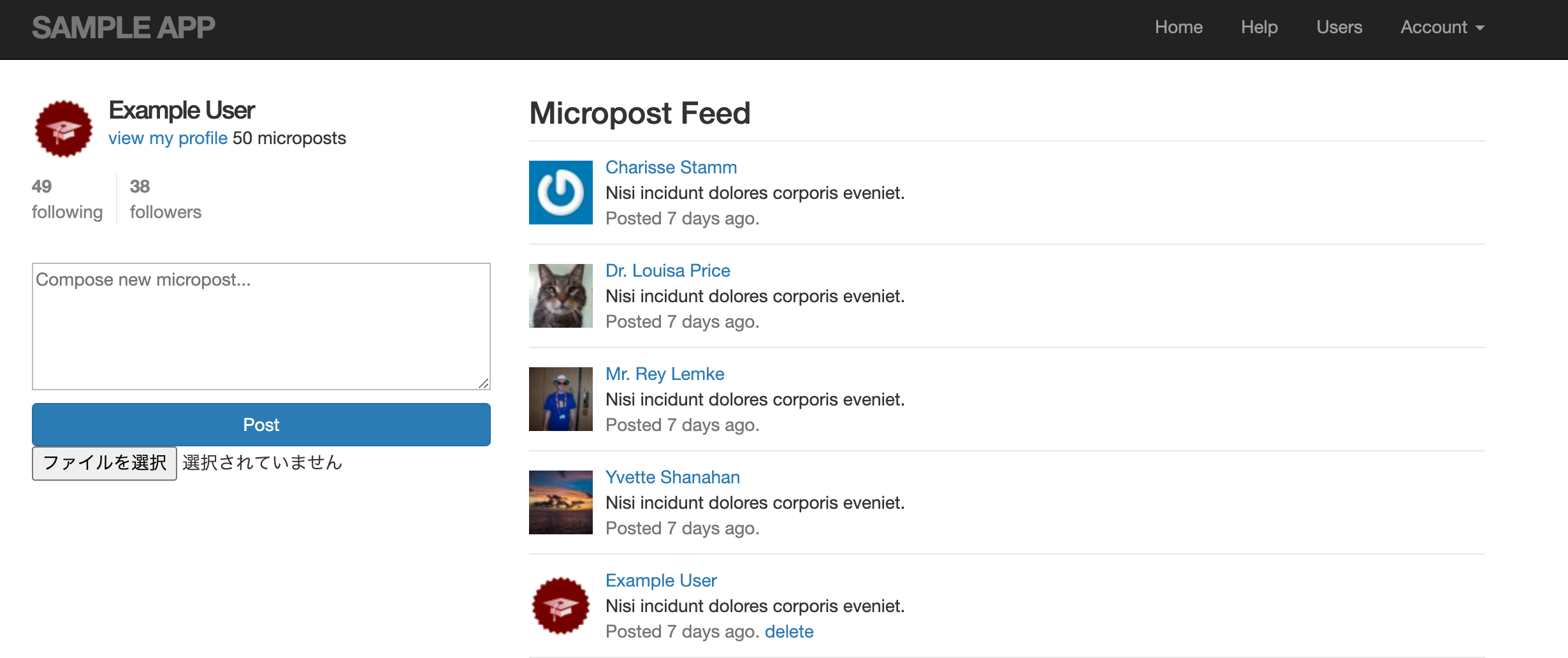Viewport: 1568px width, 658px height.
Task: Click Example User's sidebar avatar icon
Action: coord(63,129)
